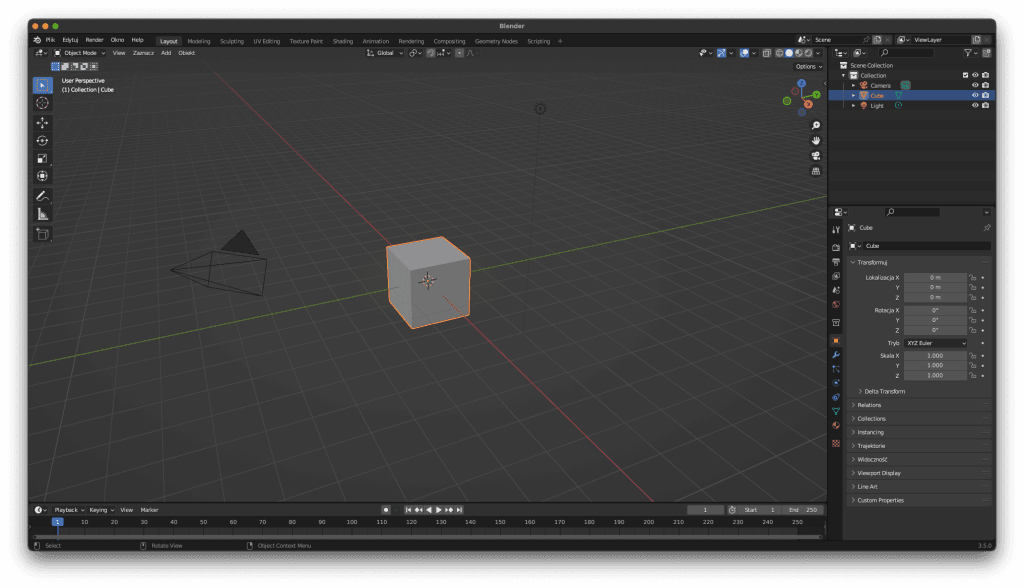Click the Options button in viewport
The height and width of the screenshot is (588, 1024).
pos(808,67)
